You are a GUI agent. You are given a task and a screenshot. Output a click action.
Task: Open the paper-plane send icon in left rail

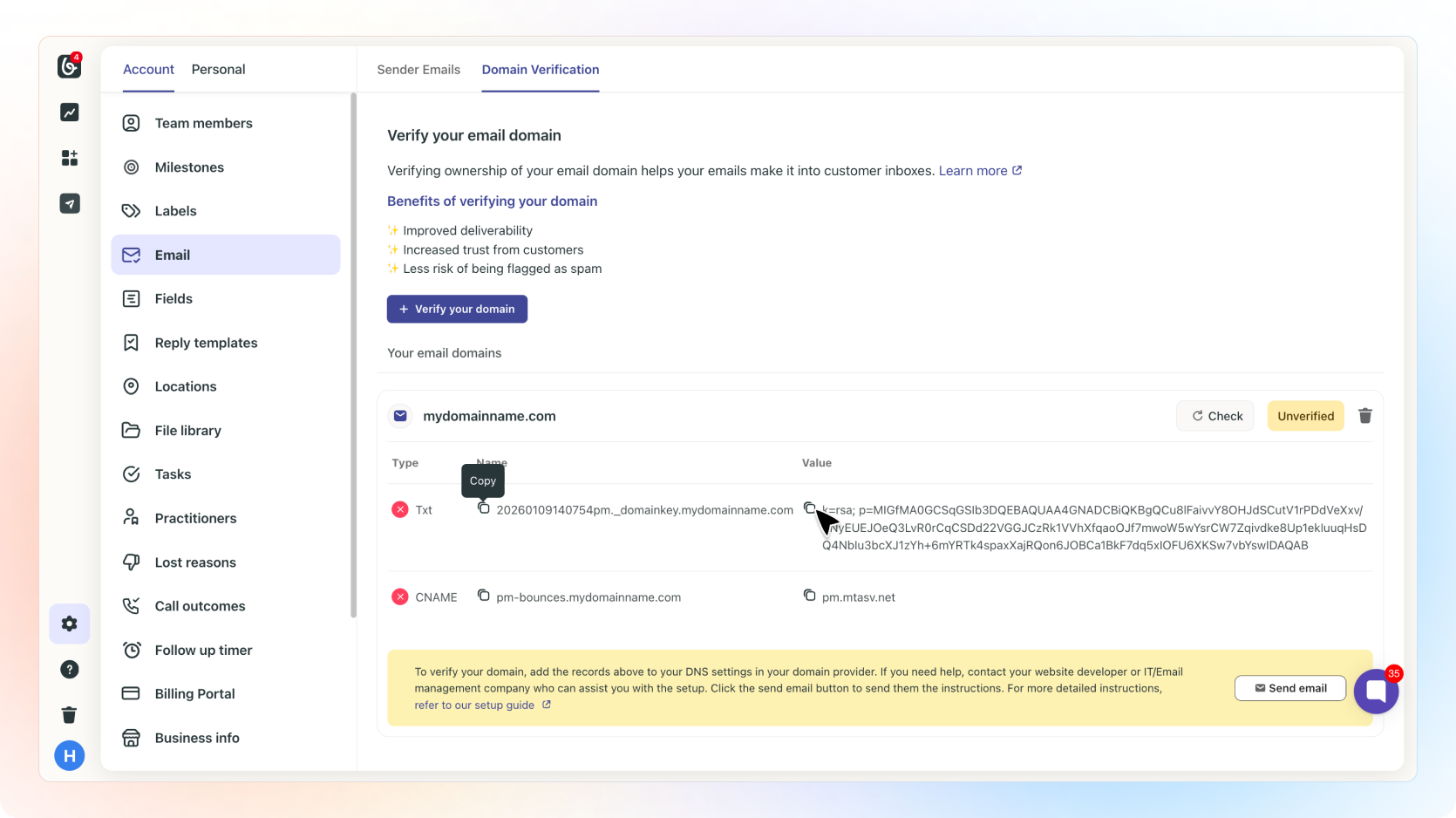pyautogui.click(x=70, y=203)
